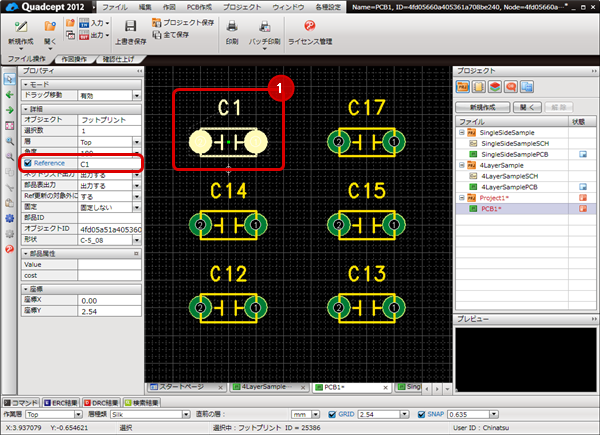Click the red Quadcept logo sidebar icon
600x435 pixels.
click(x=9, y=249)
